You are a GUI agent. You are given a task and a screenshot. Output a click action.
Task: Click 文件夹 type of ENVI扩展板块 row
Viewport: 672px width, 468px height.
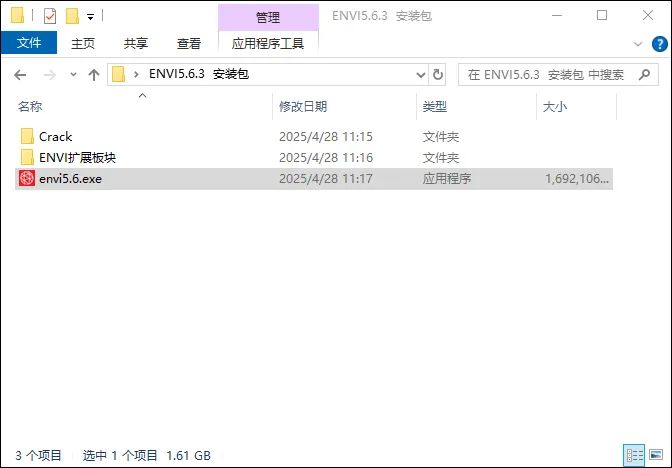click(x=441, y=158)
